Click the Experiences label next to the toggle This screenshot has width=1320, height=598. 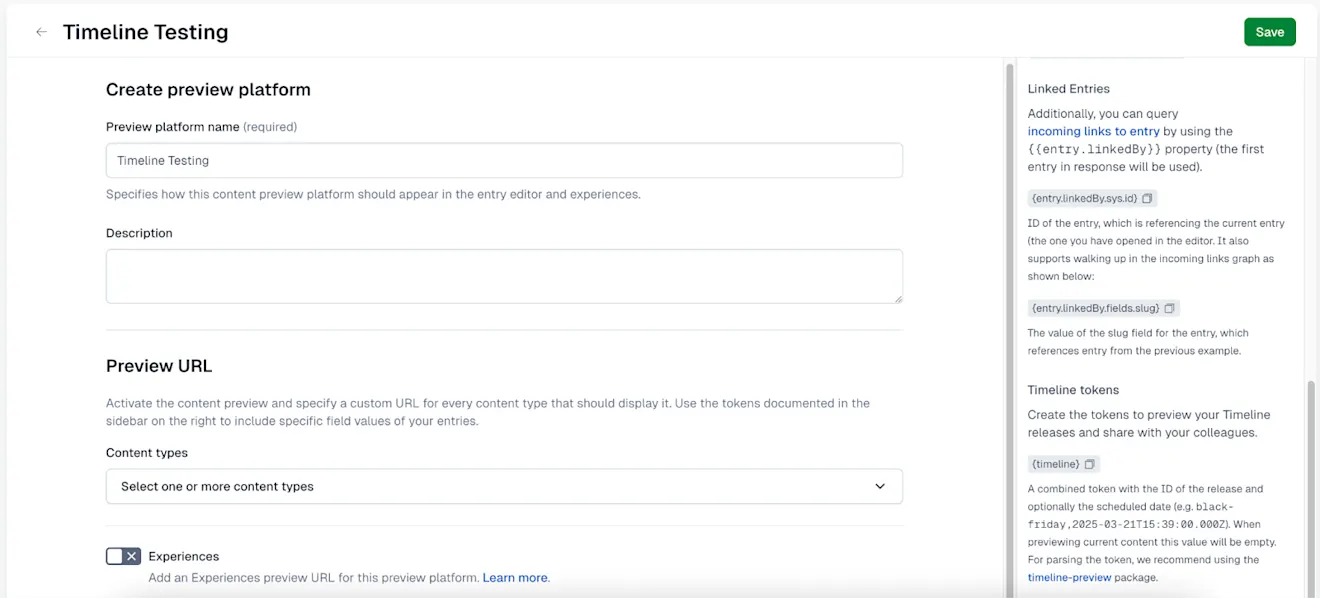184,556
